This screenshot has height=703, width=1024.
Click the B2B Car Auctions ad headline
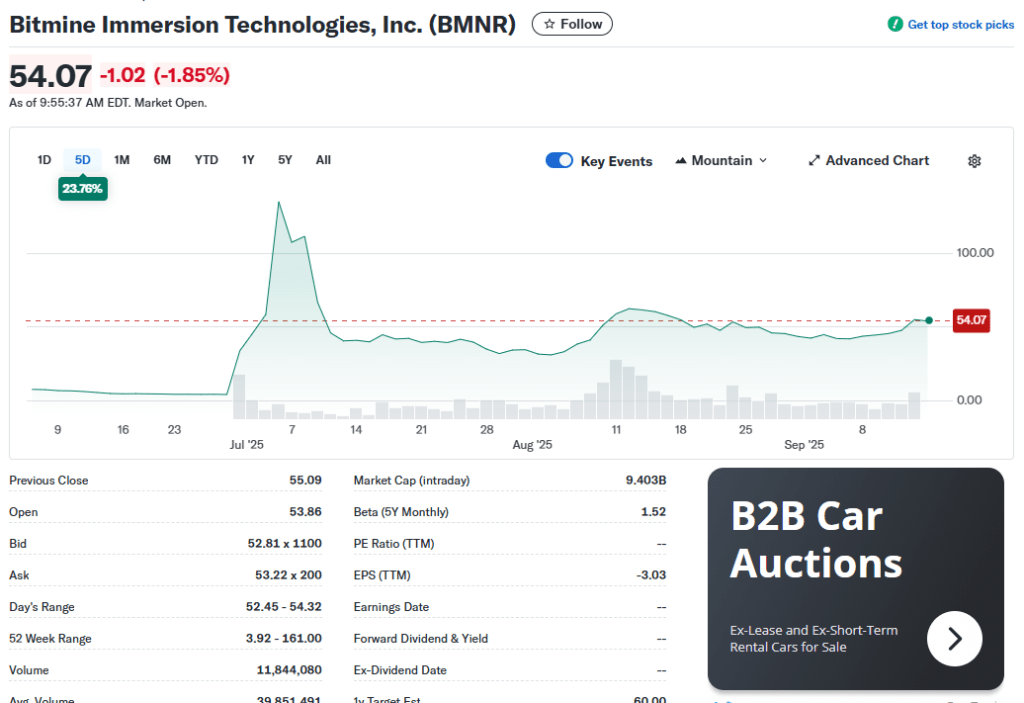coord(816,540)
